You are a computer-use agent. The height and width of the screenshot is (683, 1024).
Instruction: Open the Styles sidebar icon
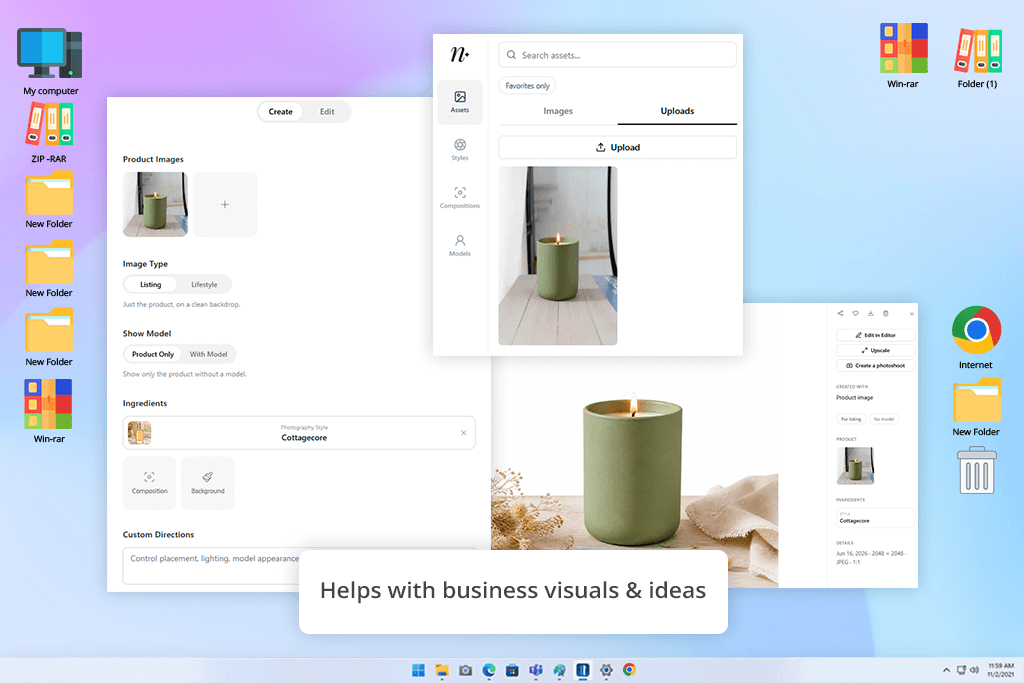pos(460,150)
